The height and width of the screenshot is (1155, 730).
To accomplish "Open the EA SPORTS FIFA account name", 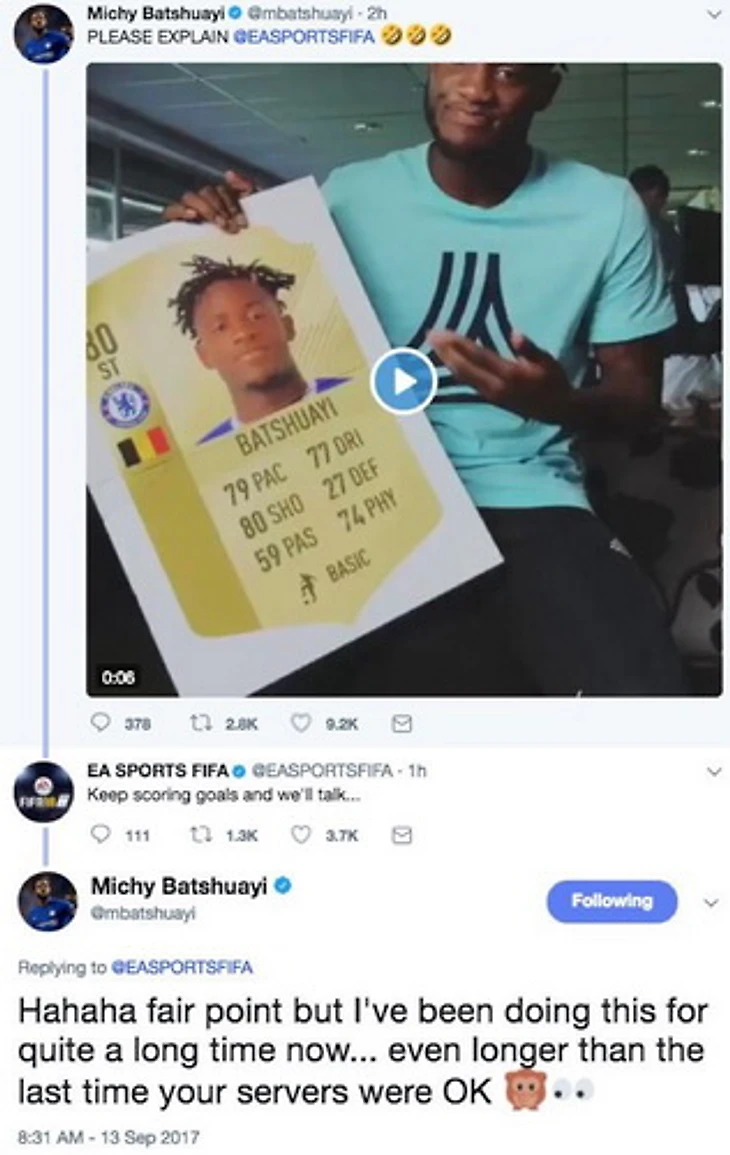I will [158, 770].
